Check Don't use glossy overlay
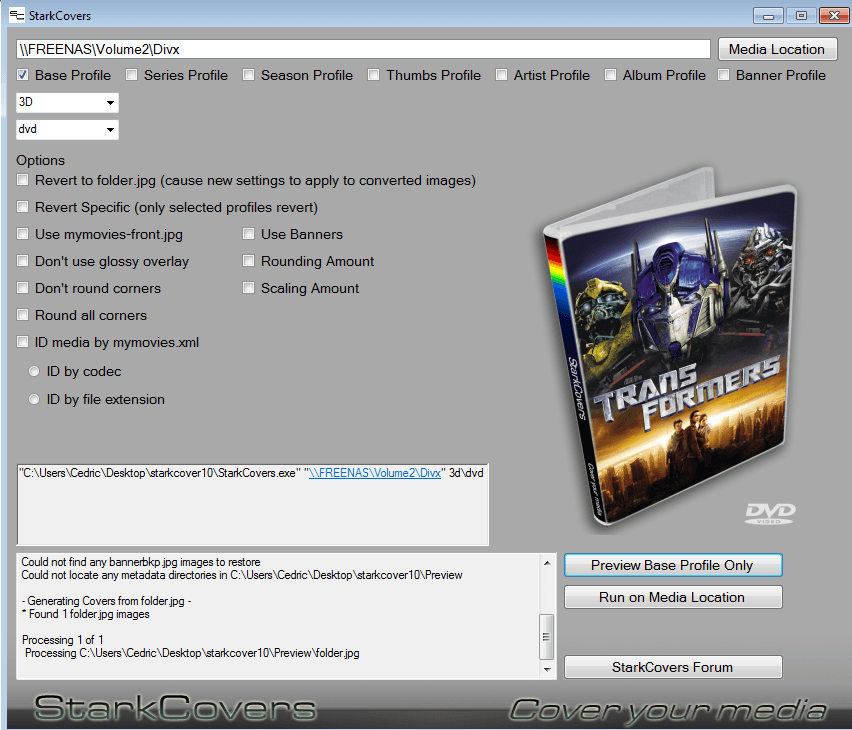Screen dimensions: 852x730 pyautogui.click(x=23, y=261)
